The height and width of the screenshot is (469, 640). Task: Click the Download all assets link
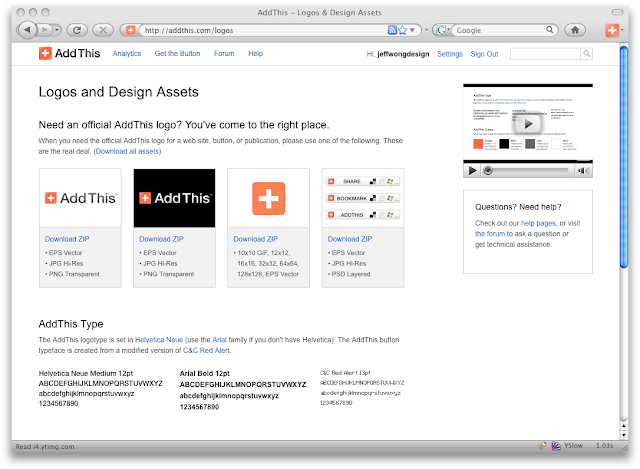tap(127, 151)
